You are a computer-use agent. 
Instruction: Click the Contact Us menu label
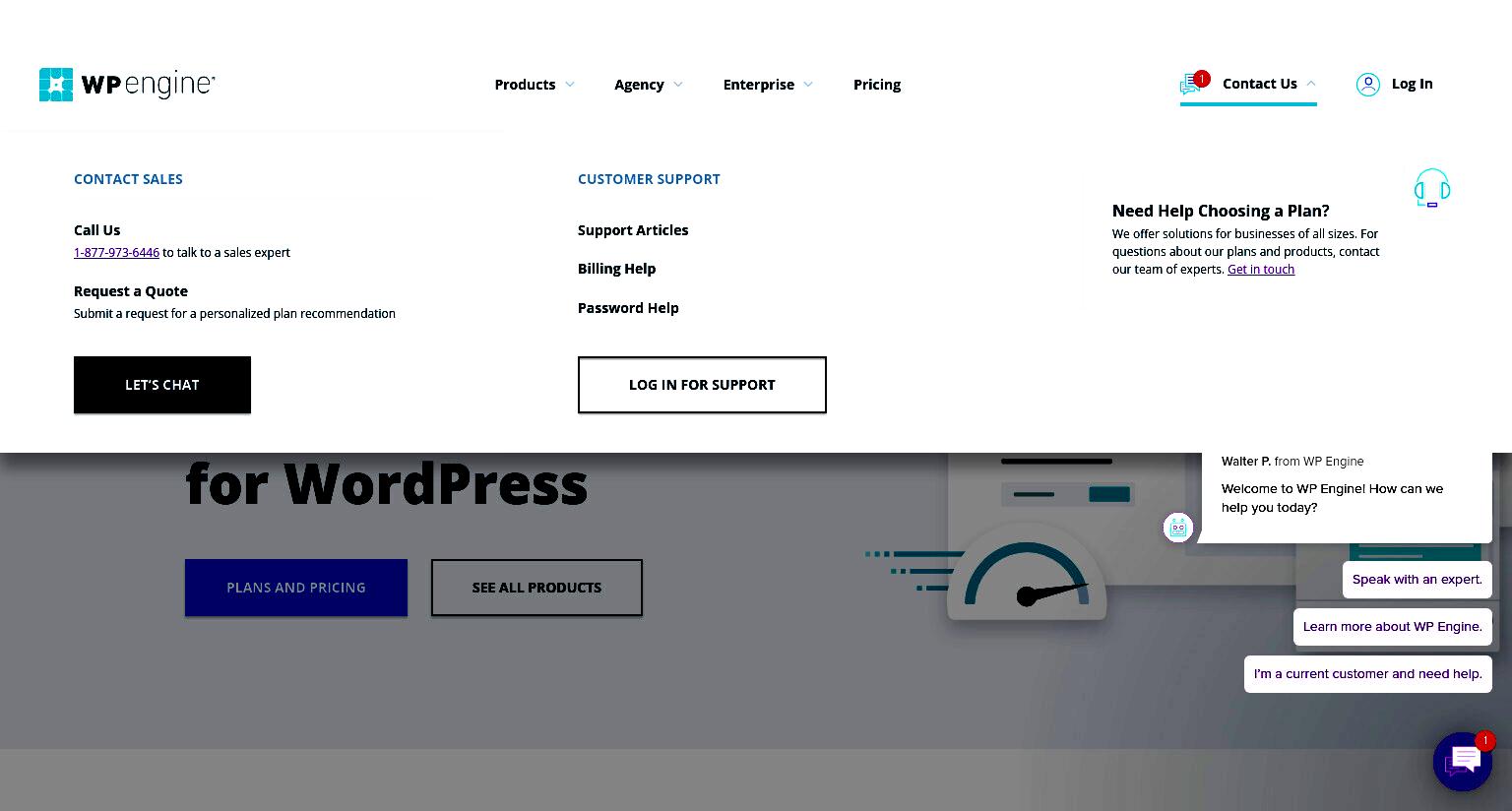click(1260, 84)
